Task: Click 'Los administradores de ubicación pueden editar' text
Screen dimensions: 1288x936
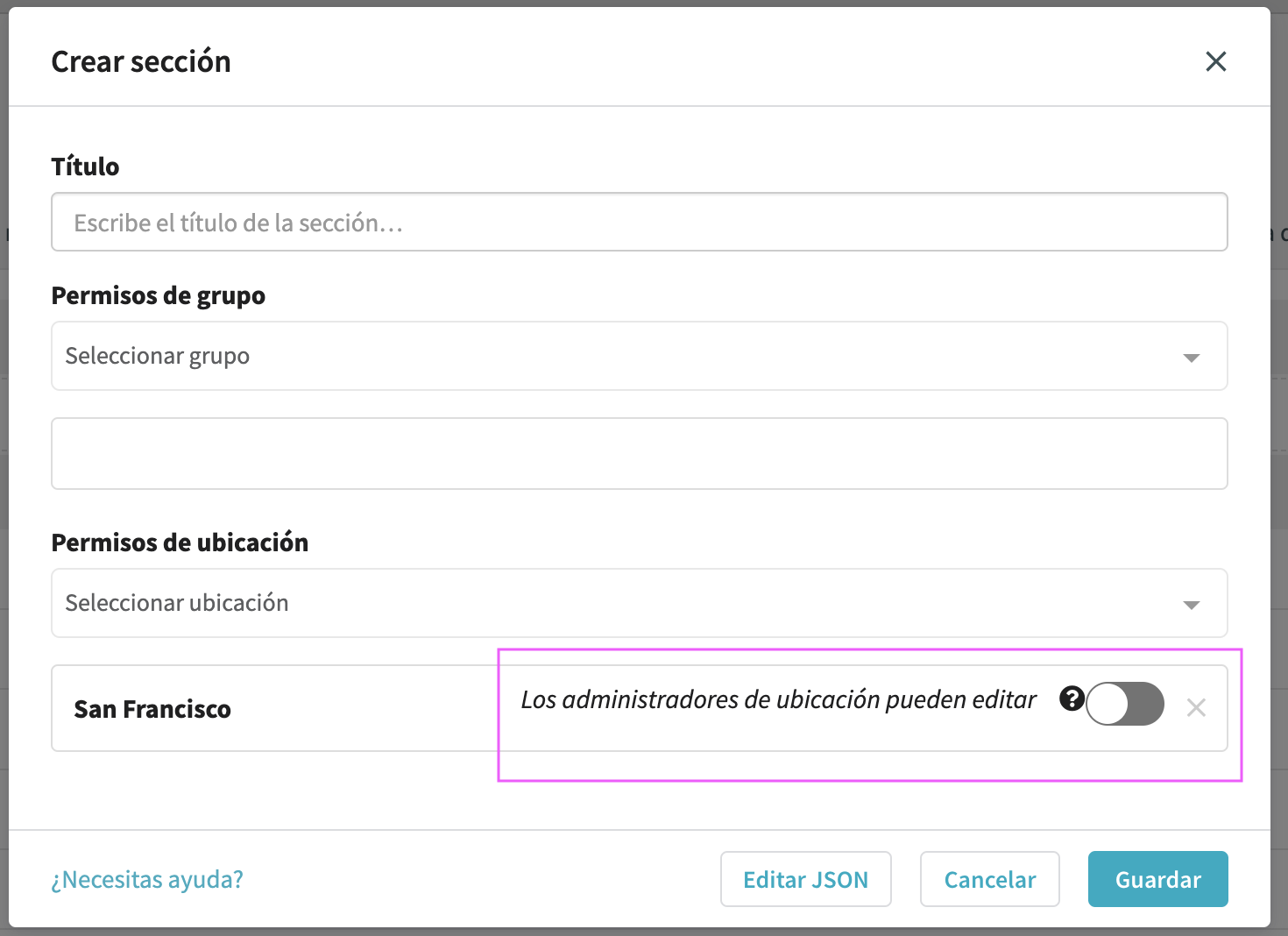Action: pyautogui.click(x=779, y=699)
